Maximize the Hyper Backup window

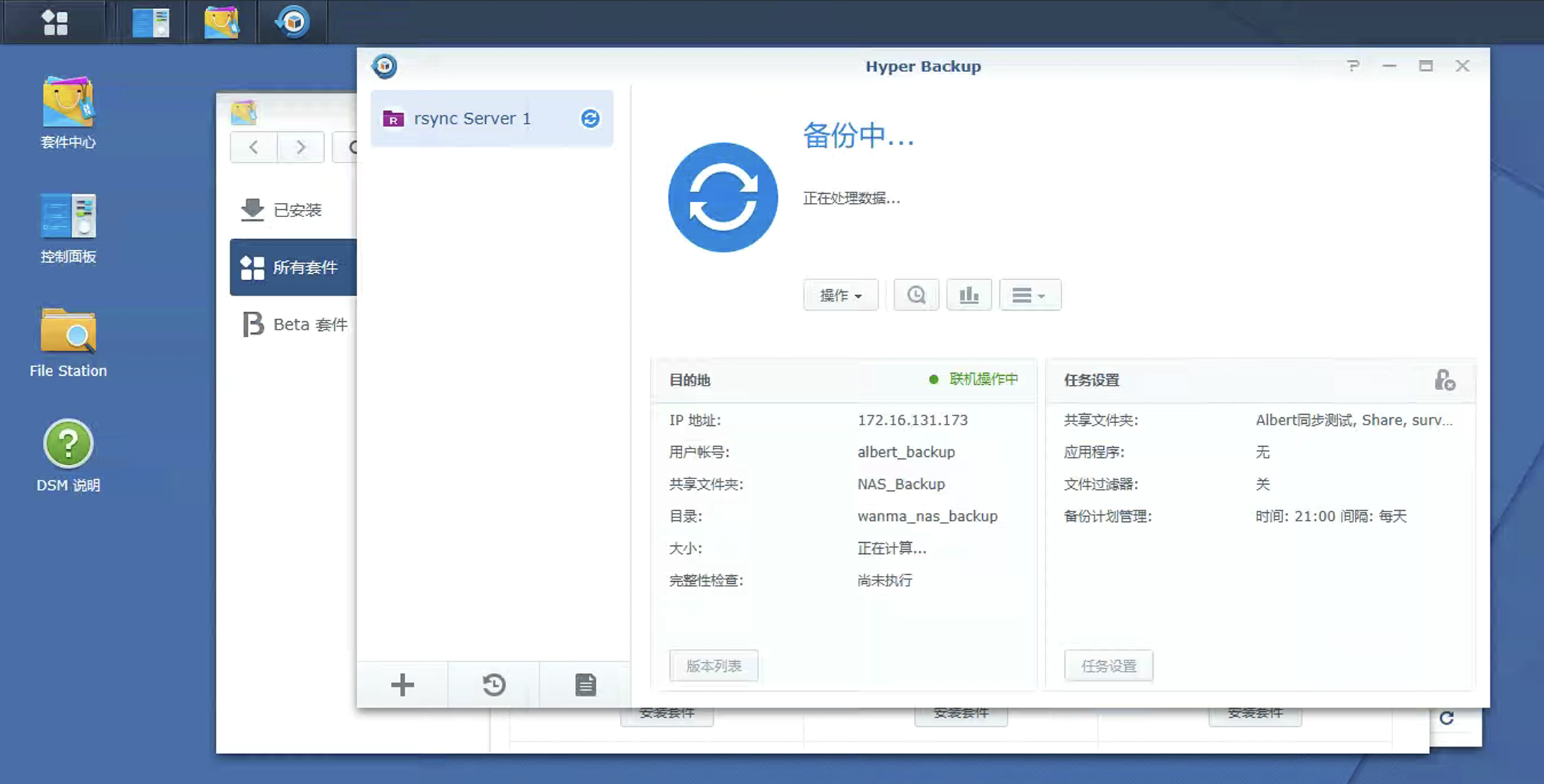tap(1426, 66)
